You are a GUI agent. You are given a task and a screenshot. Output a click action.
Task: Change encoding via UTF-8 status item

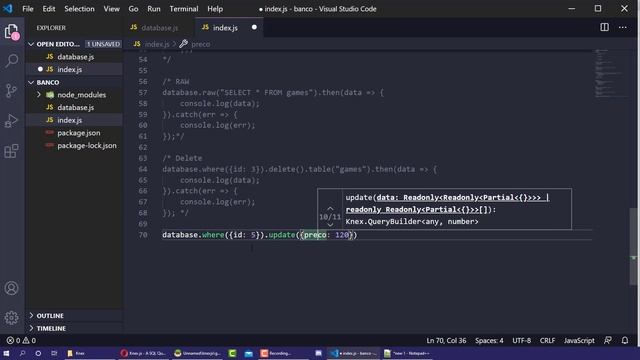coord(522,340)
